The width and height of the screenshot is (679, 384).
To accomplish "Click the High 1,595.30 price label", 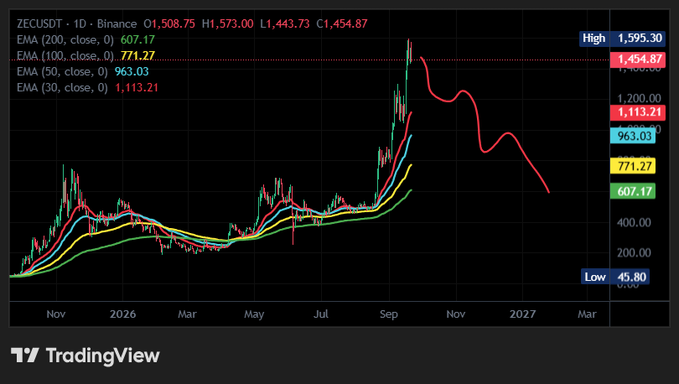I will click(622, 38).
